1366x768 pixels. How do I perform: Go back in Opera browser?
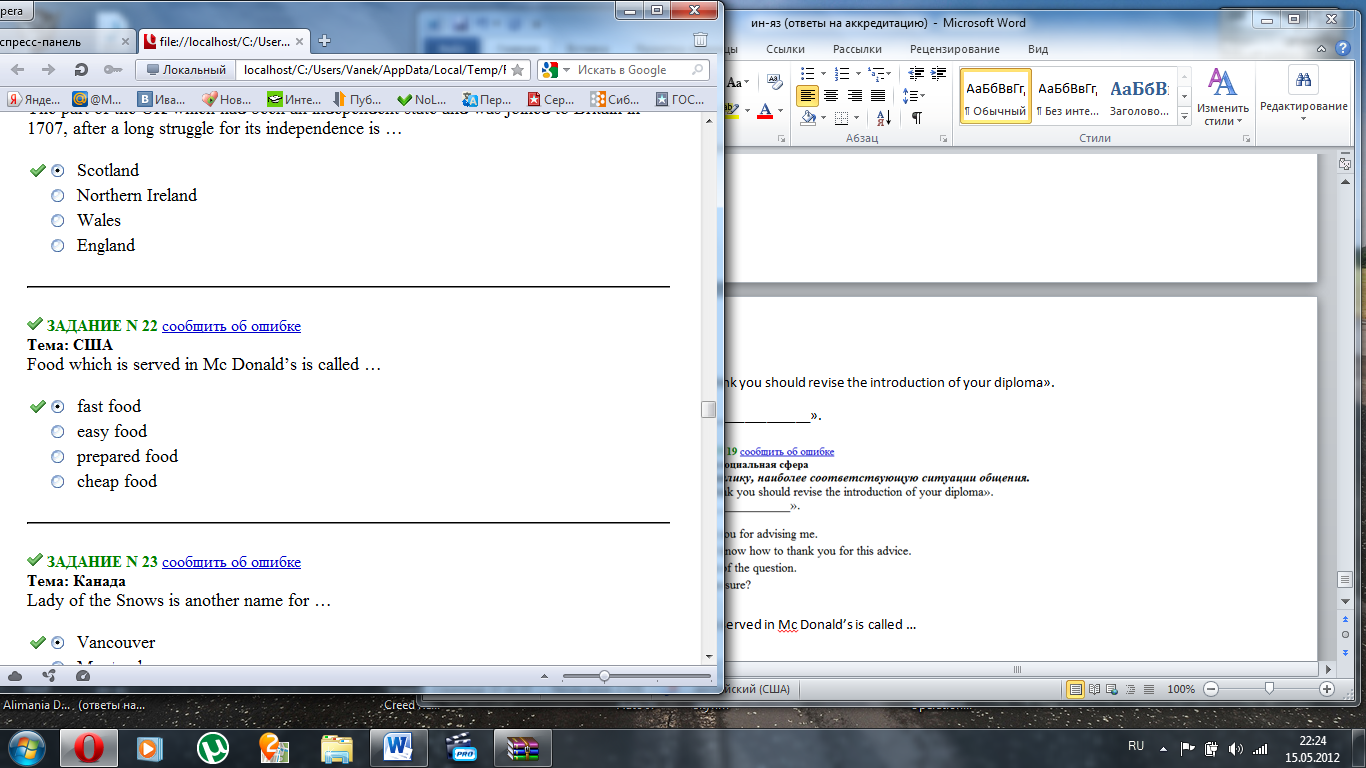point(18,70)
